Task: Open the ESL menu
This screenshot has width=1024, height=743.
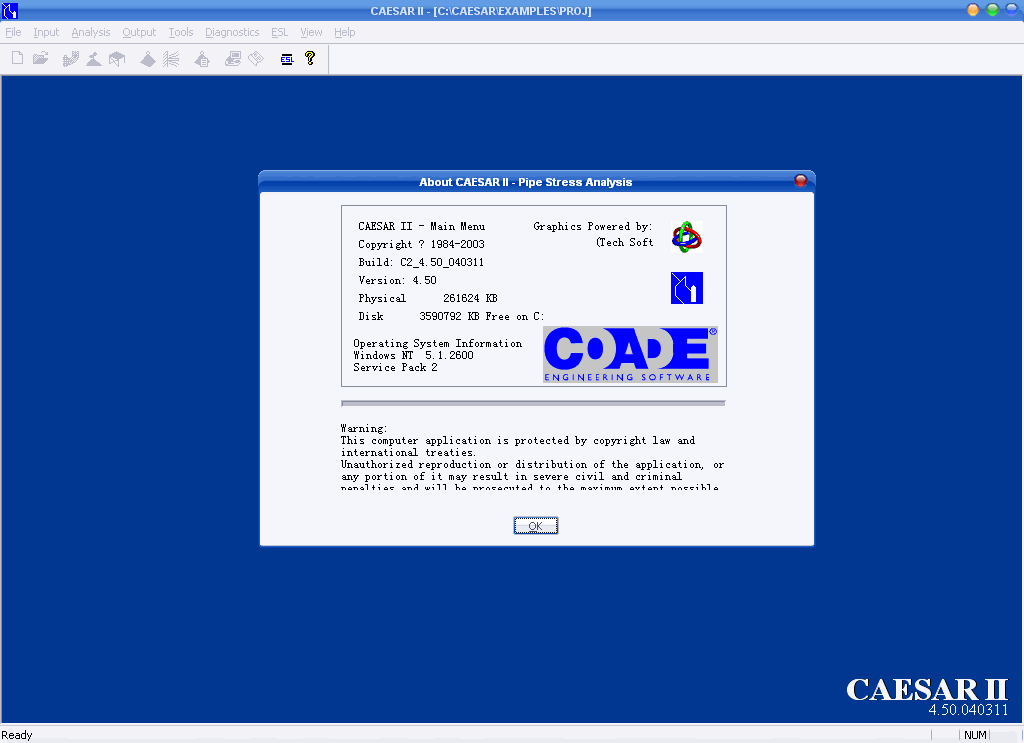Action: pyautogui.click(x=280, y=32)
